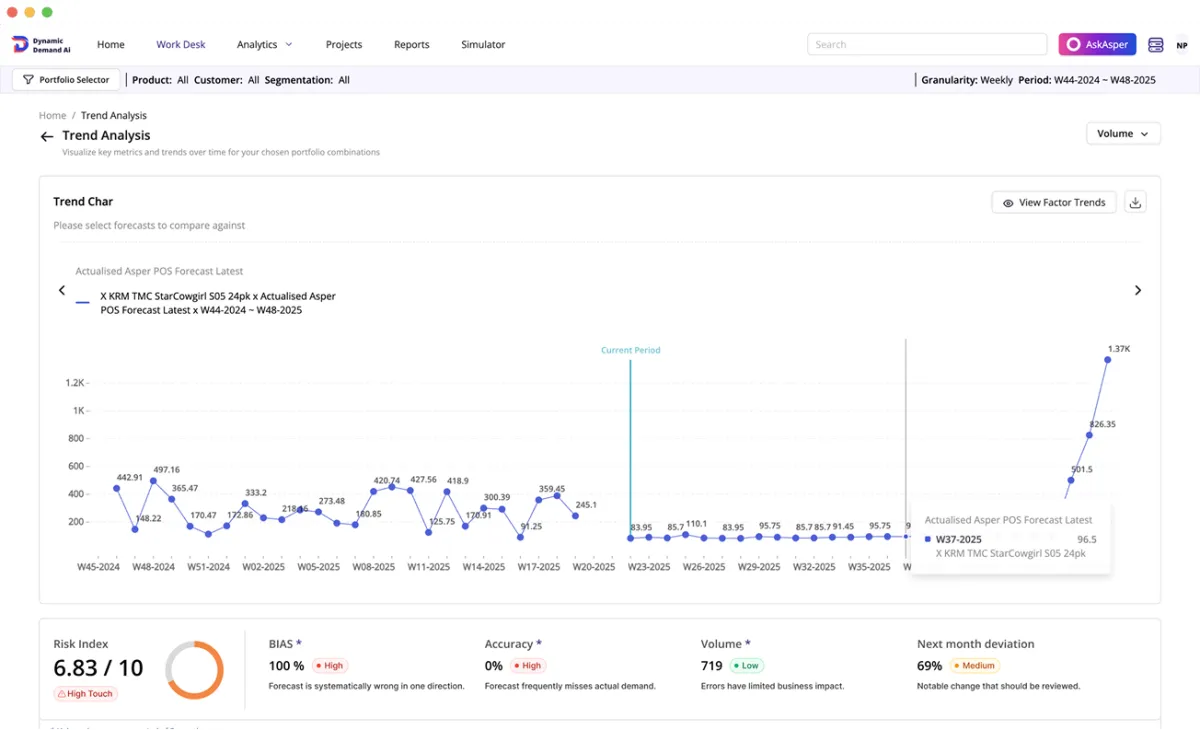
Task: Click the back arrow next to Trend Analysis
Action: point(46,136)
